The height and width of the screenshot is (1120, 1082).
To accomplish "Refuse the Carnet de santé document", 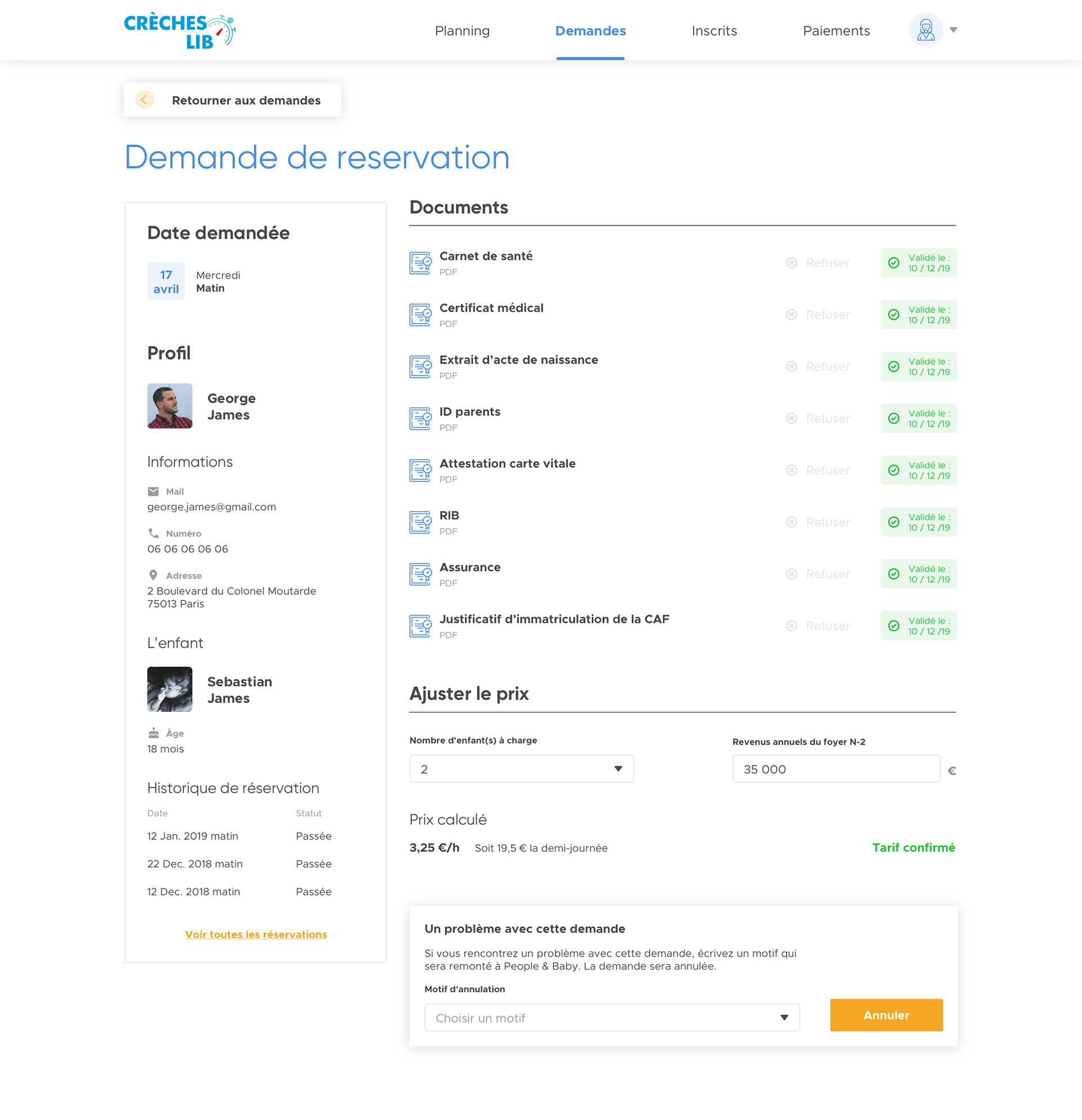I will [x=818, y=263].
